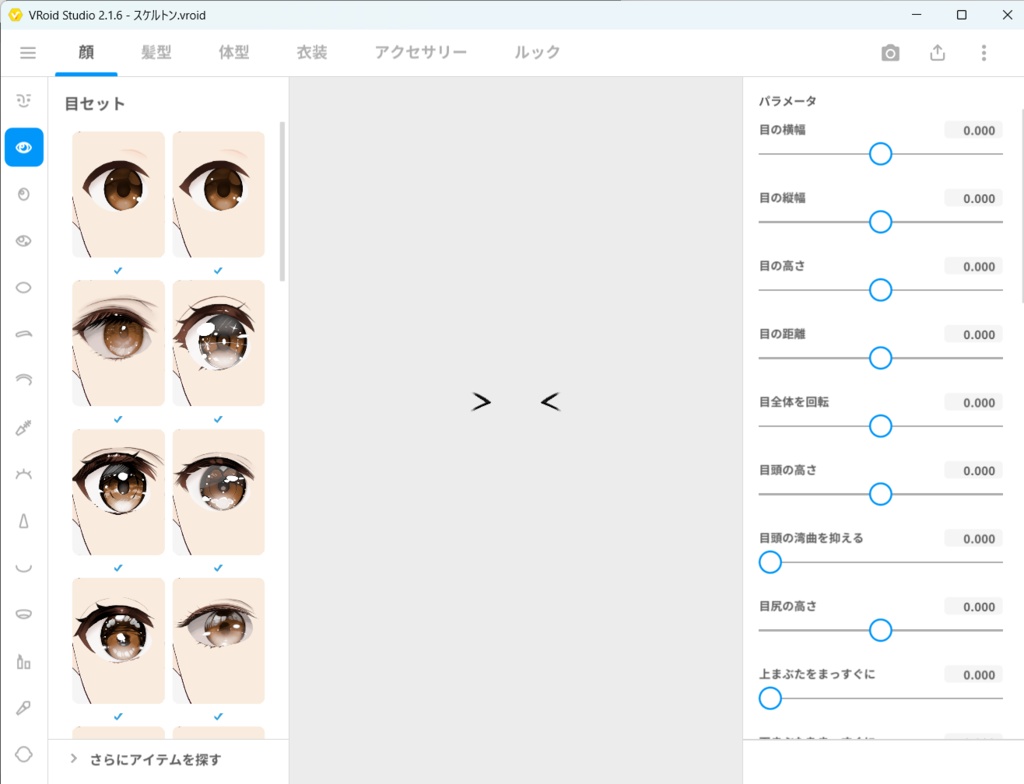
Task: Open the Eye White oval icon
Action: tap(24, 287)
